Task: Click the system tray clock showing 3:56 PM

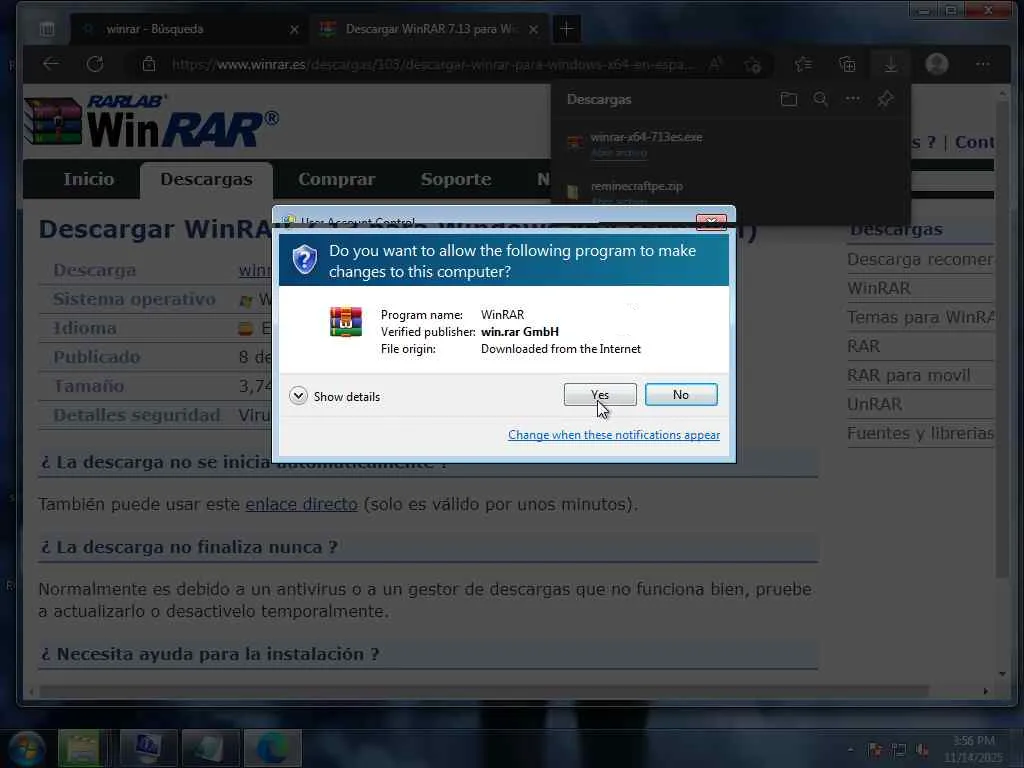Action: coord(973,748)
